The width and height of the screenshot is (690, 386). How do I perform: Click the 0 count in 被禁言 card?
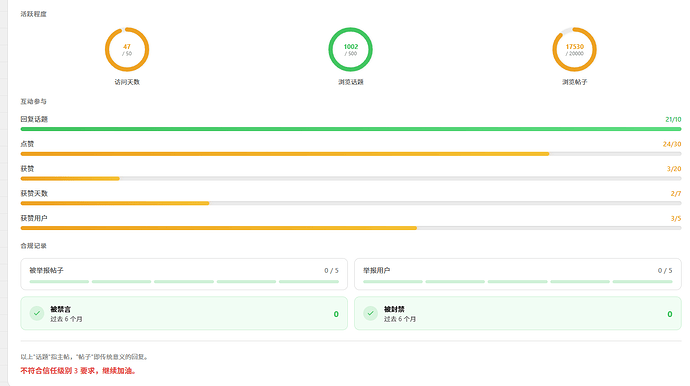(x=336, y=314)
